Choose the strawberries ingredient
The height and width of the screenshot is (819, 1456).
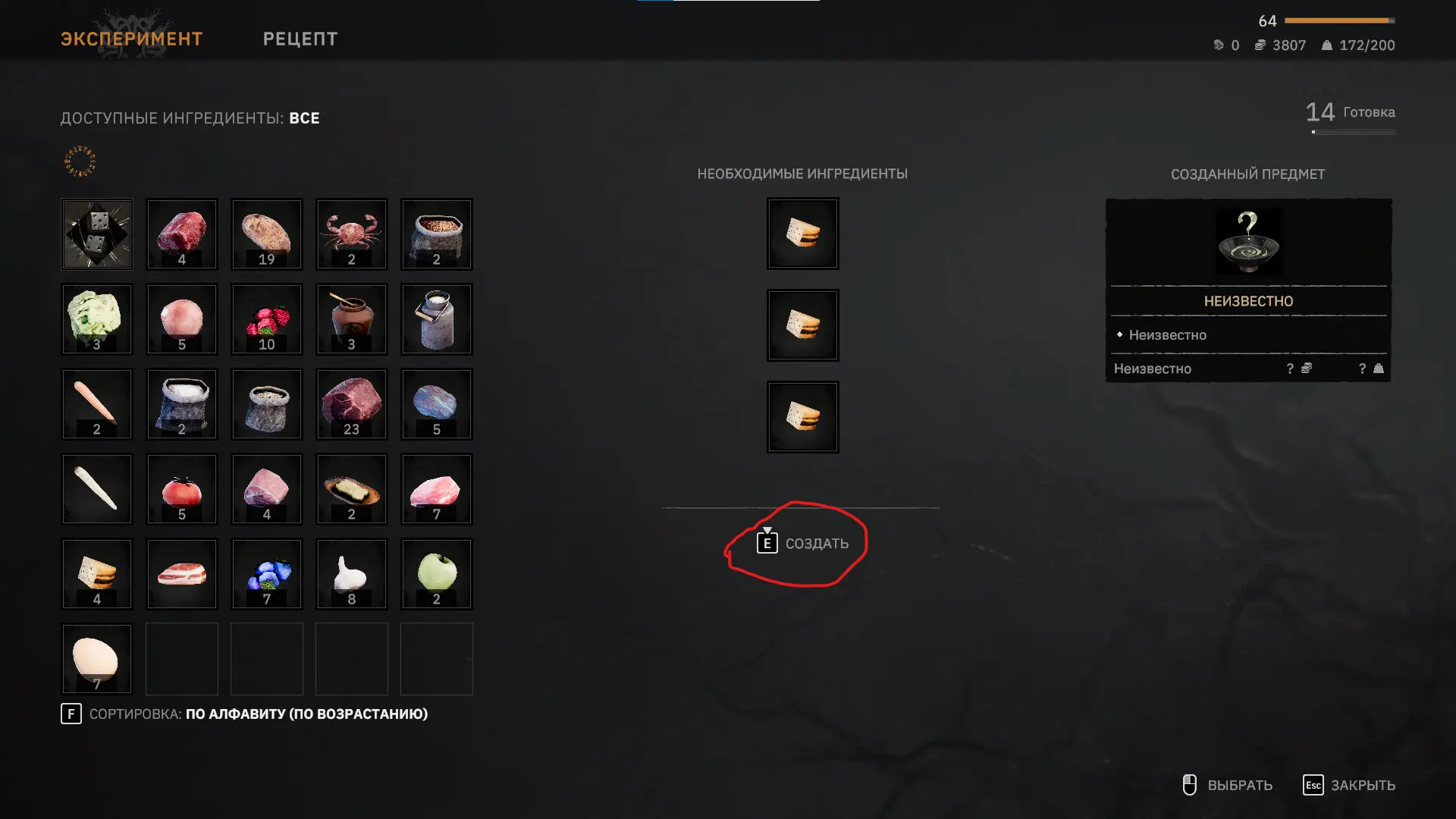pyautogui.click(x=267, y=319)
